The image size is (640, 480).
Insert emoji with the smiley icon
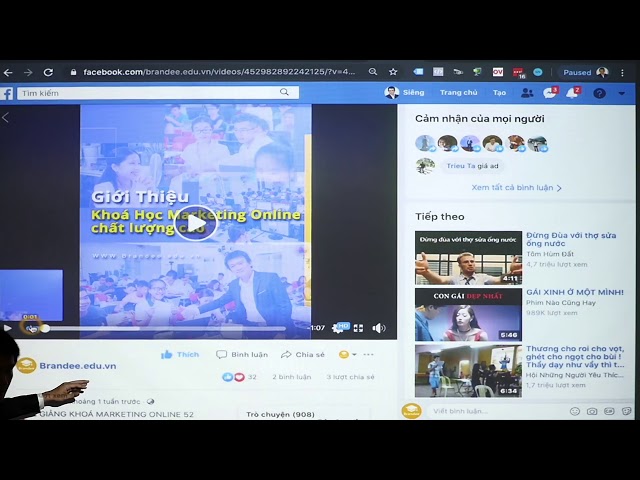coord(575,411)
